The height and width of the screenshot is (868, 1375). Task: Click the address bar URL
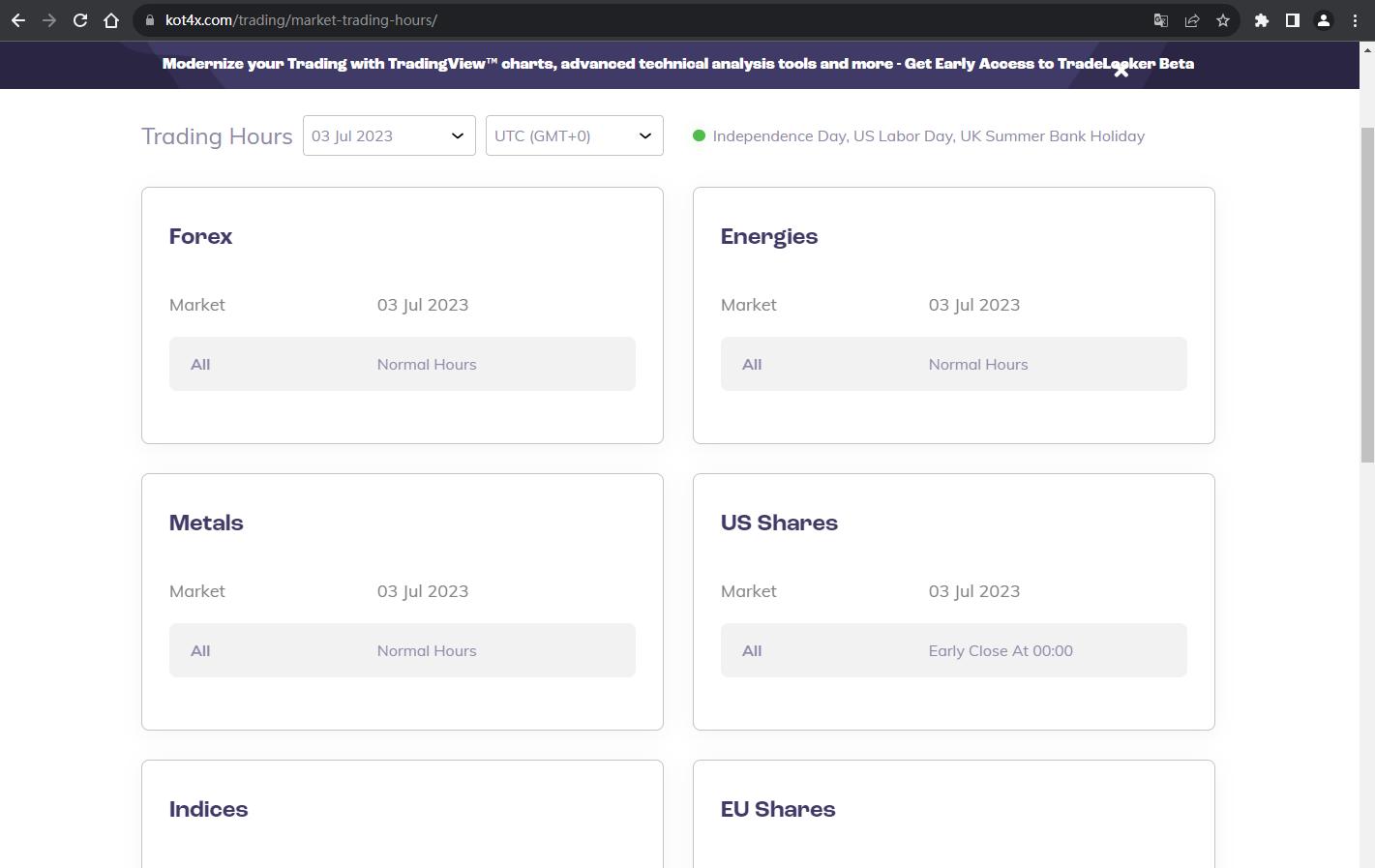point(301,20)
